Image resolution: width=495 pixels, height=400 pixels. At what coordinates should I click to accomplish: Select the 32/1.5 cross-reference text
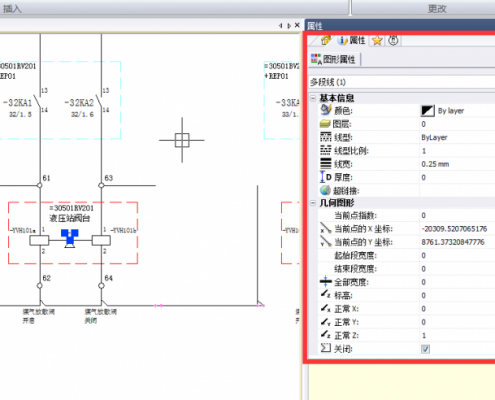coord(20,114)
